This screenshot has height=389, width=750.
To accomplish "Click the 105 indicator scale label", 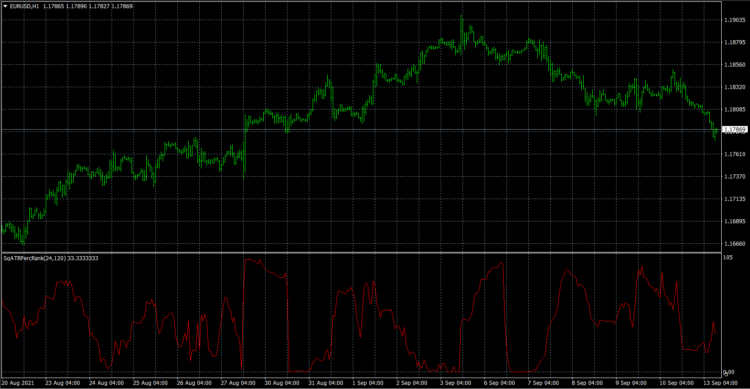I will [x=728, y=257].
